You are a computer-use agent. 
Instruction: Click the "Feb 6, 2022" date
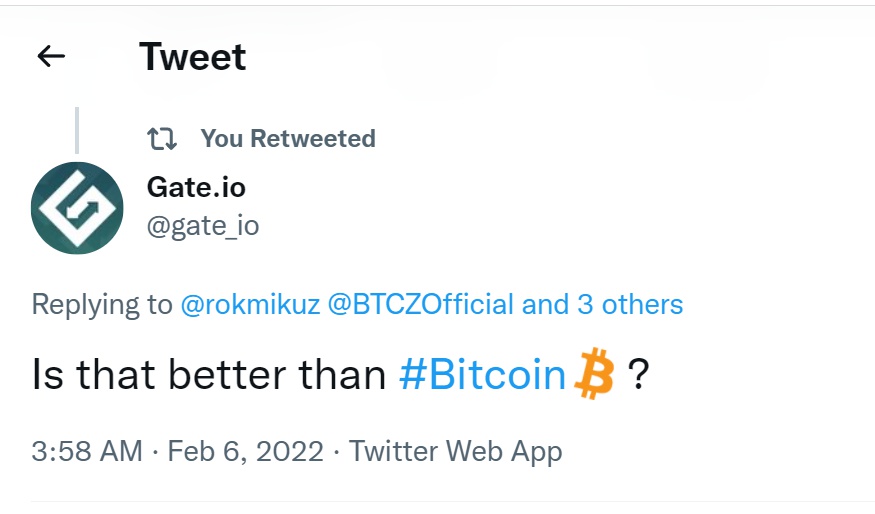coord(245,451)
